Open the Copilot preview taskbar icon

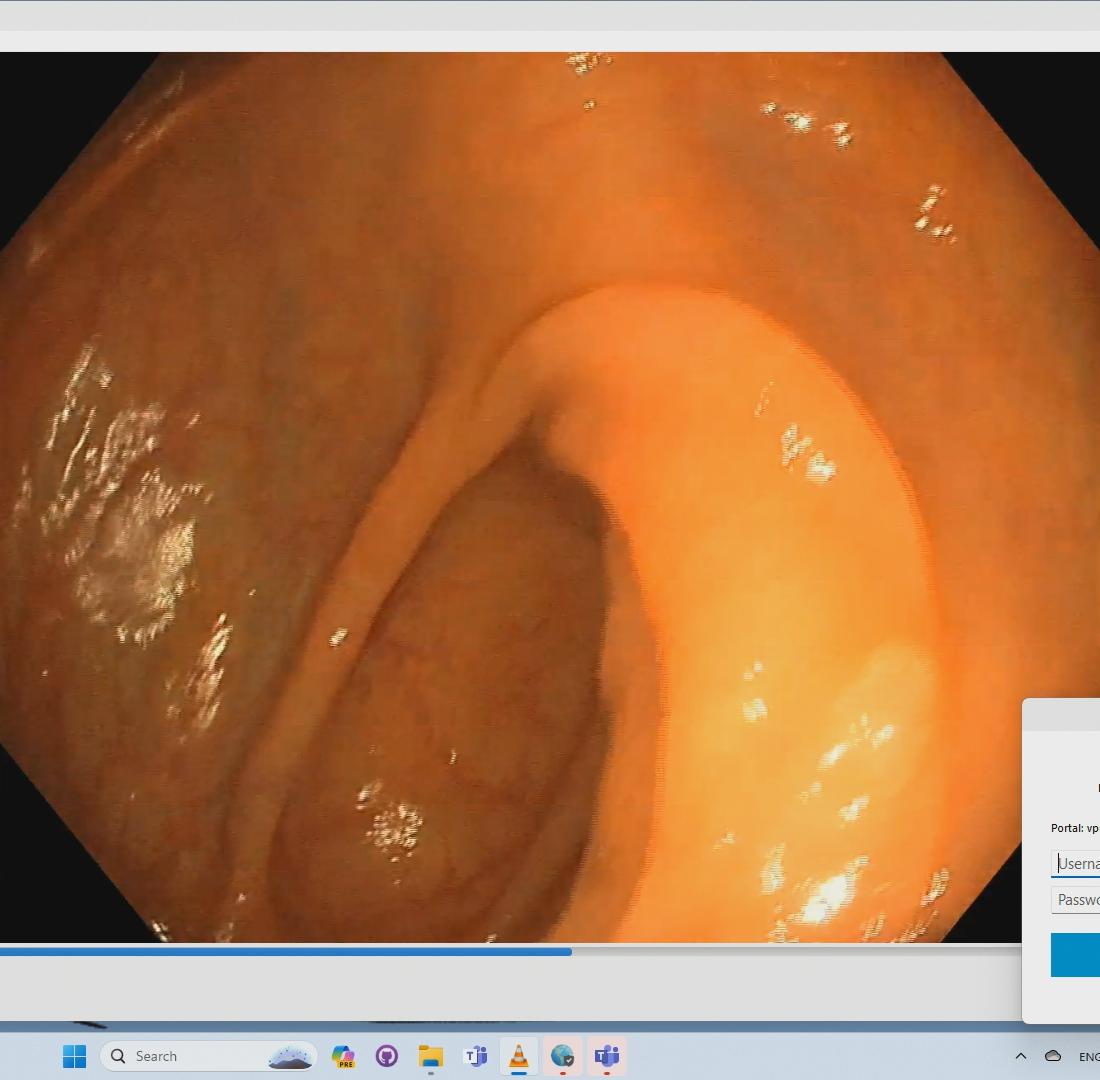[x=343, y=1055]
